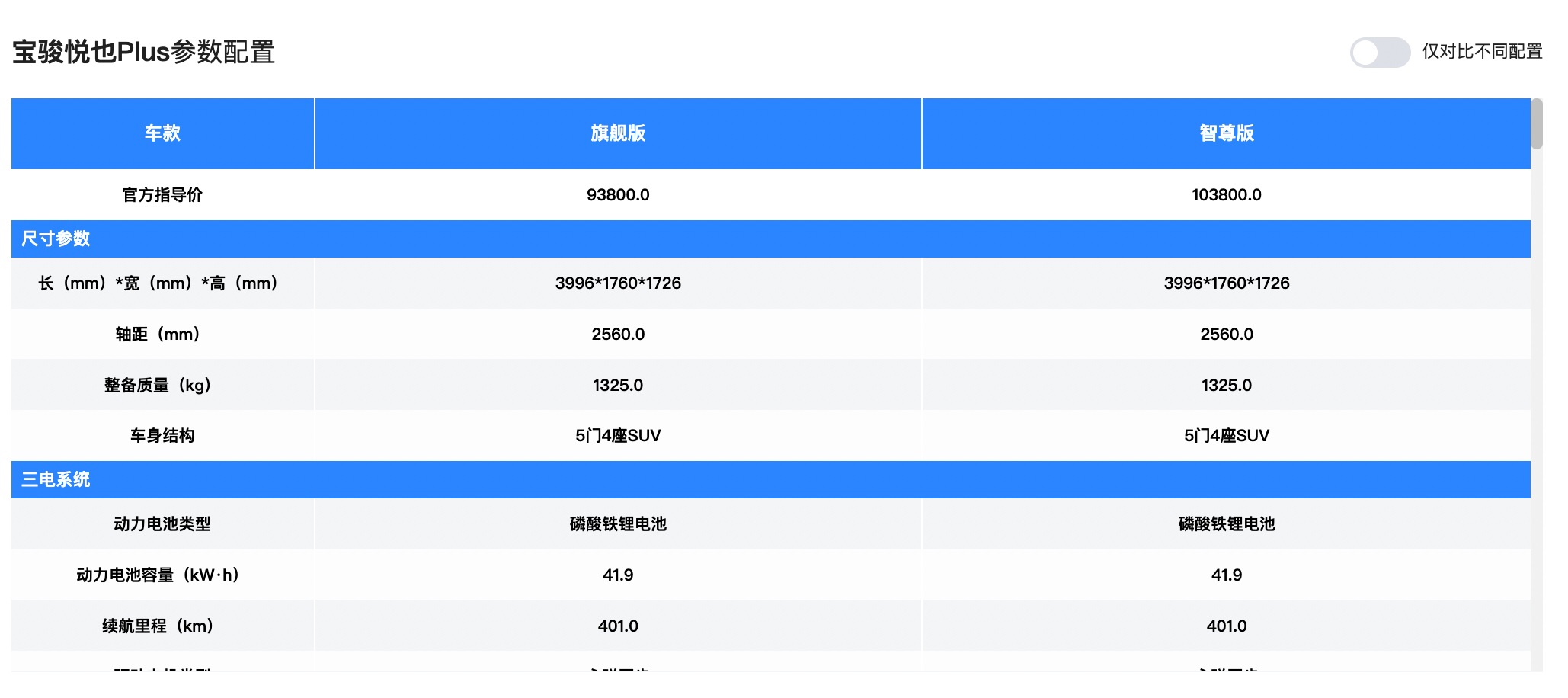Click the 整备质量（kg）row label

(x=158, y=385)
